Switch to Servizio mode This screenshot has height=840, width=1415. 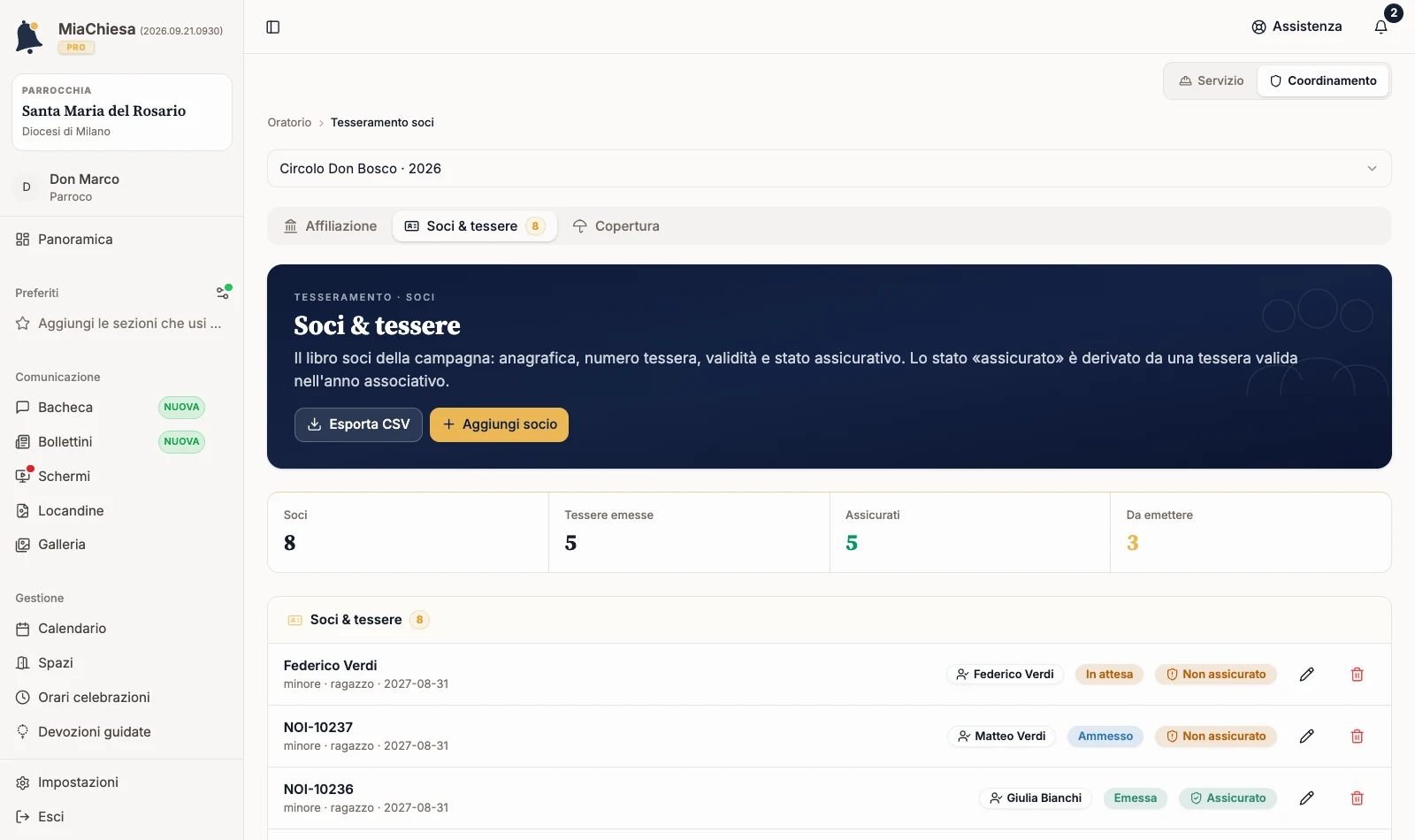click(x=1212, y=80)
